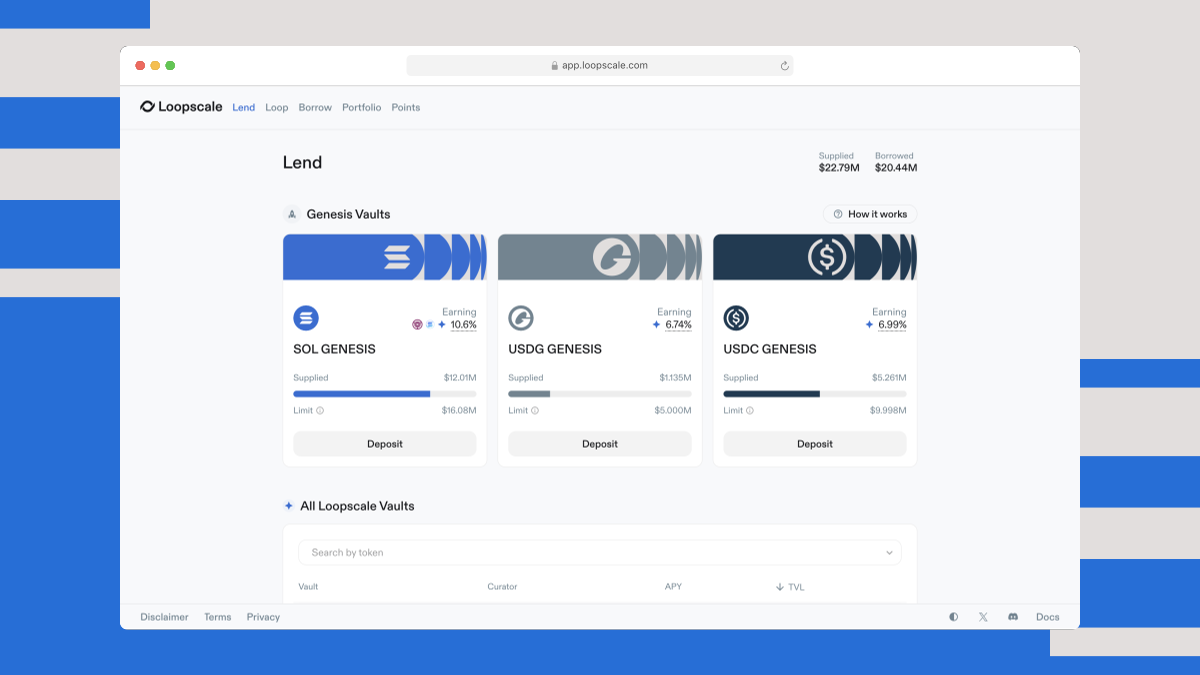Click the USDG GENESIS supplied progress bar
This screenshot has width=1200, height=675.
pos(600,394)
